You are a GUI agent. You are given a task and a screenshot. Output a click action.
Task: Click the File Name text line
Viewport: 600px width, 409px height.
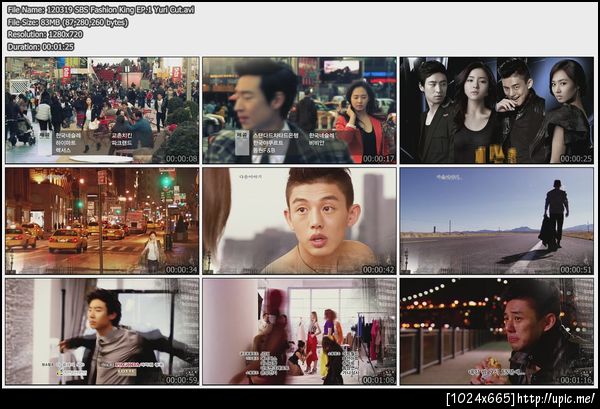101,10
